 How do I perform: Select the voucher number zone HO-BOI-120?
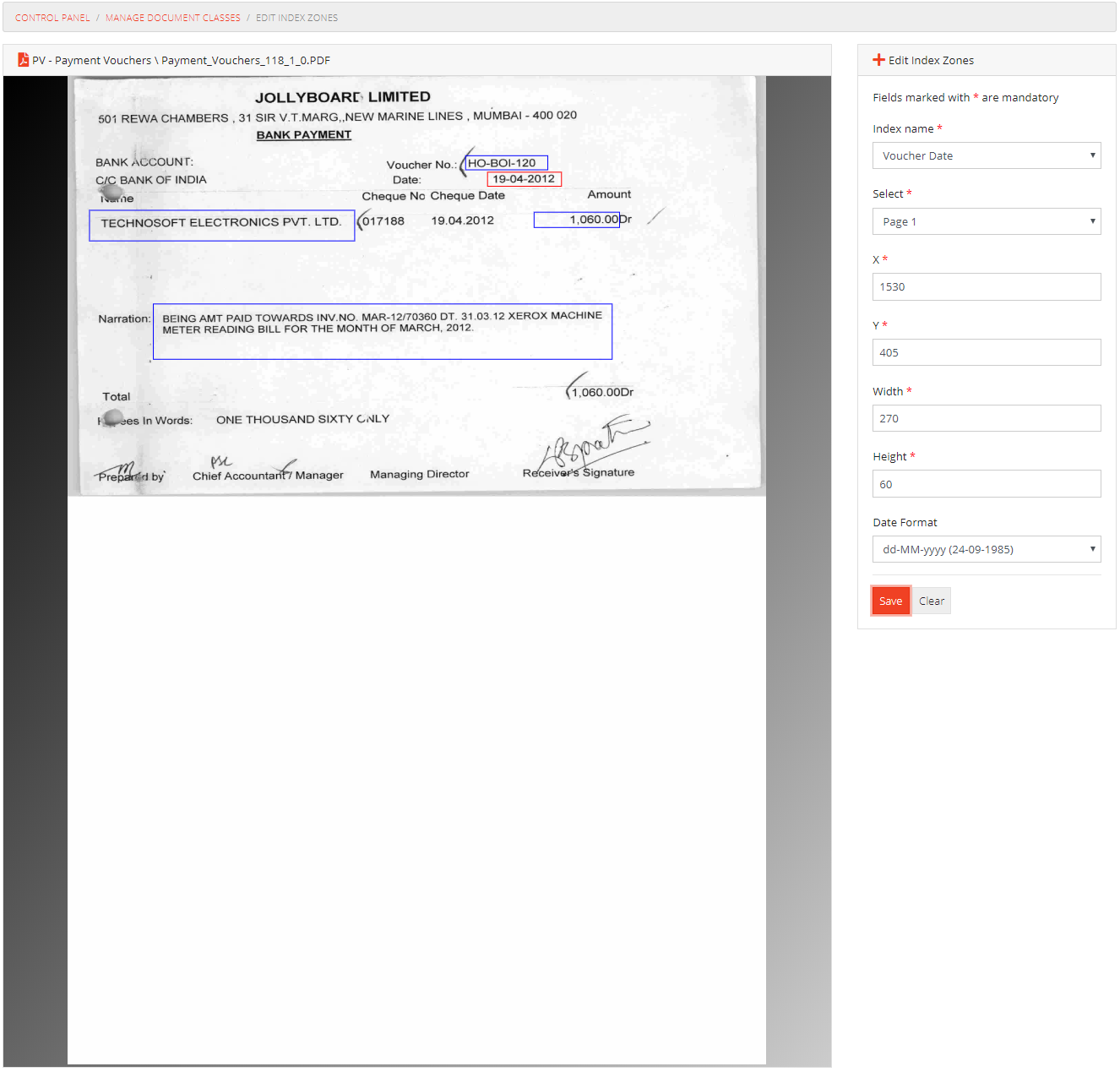pos(506,163)
